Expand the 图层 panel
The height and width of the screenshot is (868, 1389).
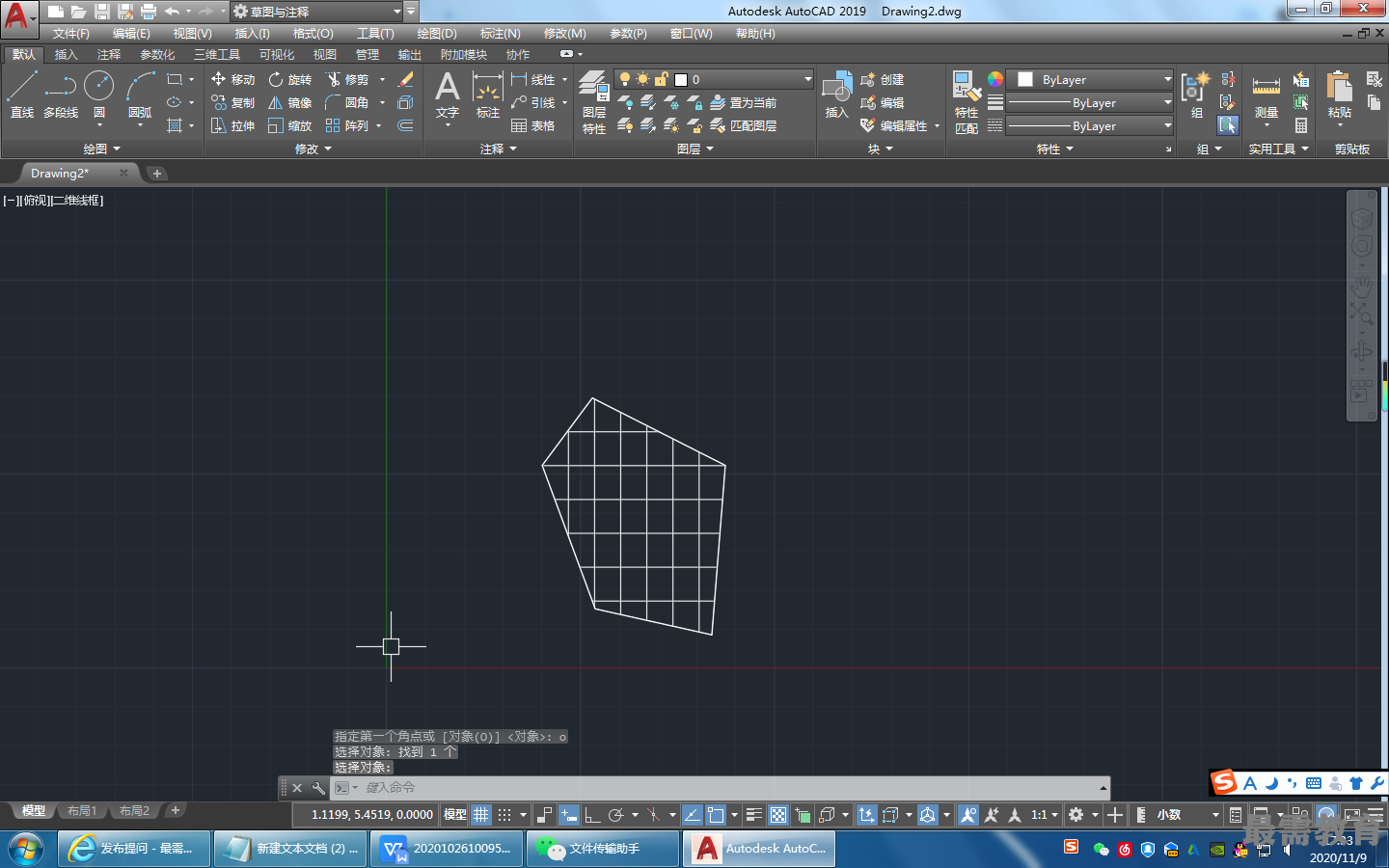[x=695, y=149]
